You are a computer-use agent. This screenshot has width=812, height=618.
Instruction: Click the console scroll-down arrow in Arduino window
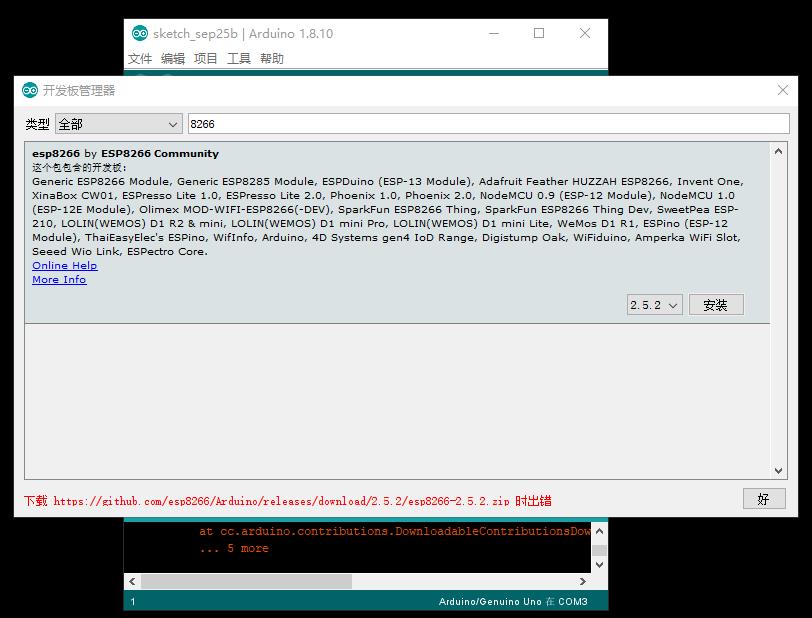pos(599,565)
